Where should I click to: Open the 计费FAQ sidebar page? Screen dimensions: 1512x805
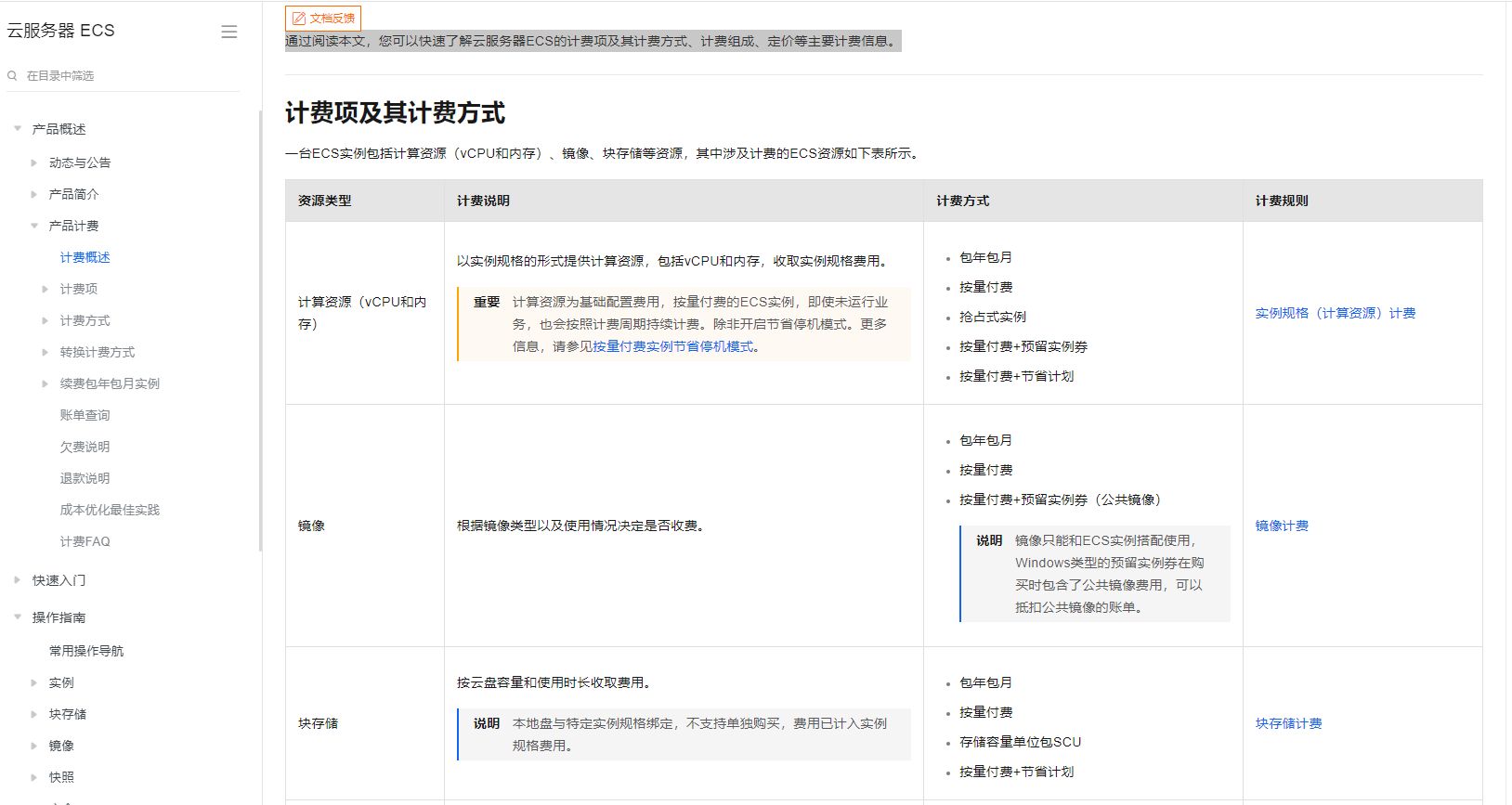click(85, 541)
